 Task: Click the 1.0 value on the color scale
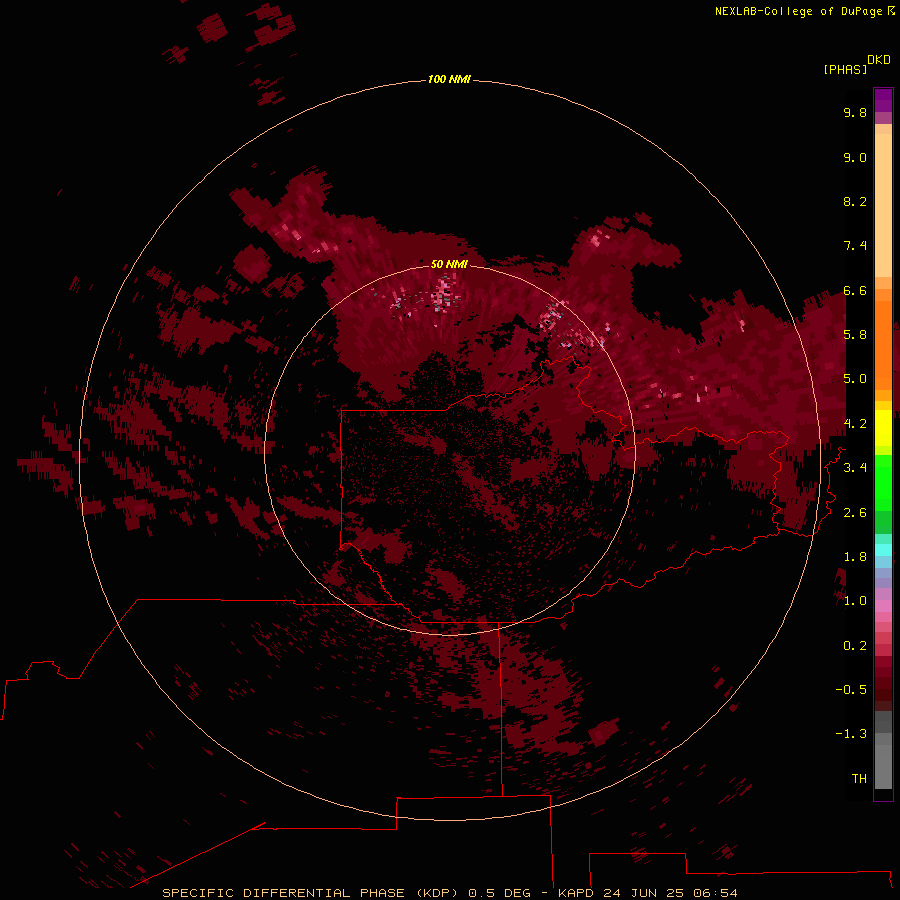855,601
